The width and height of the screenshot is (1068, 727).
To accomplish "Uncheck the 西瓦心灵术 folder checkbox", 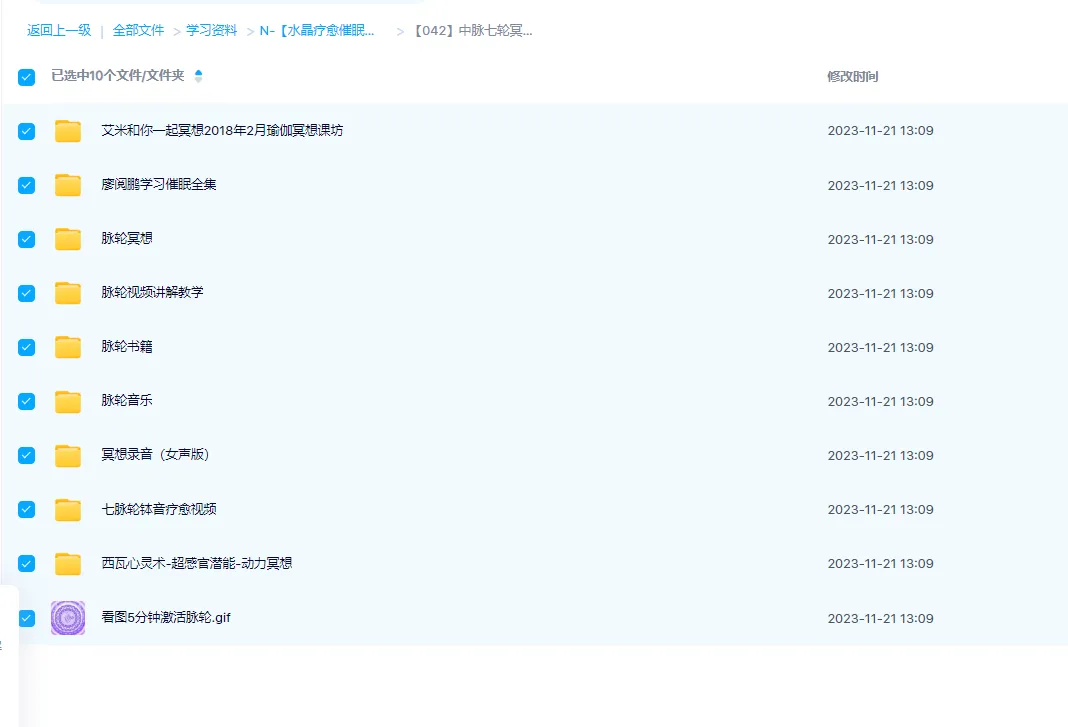I will point(27,563).
